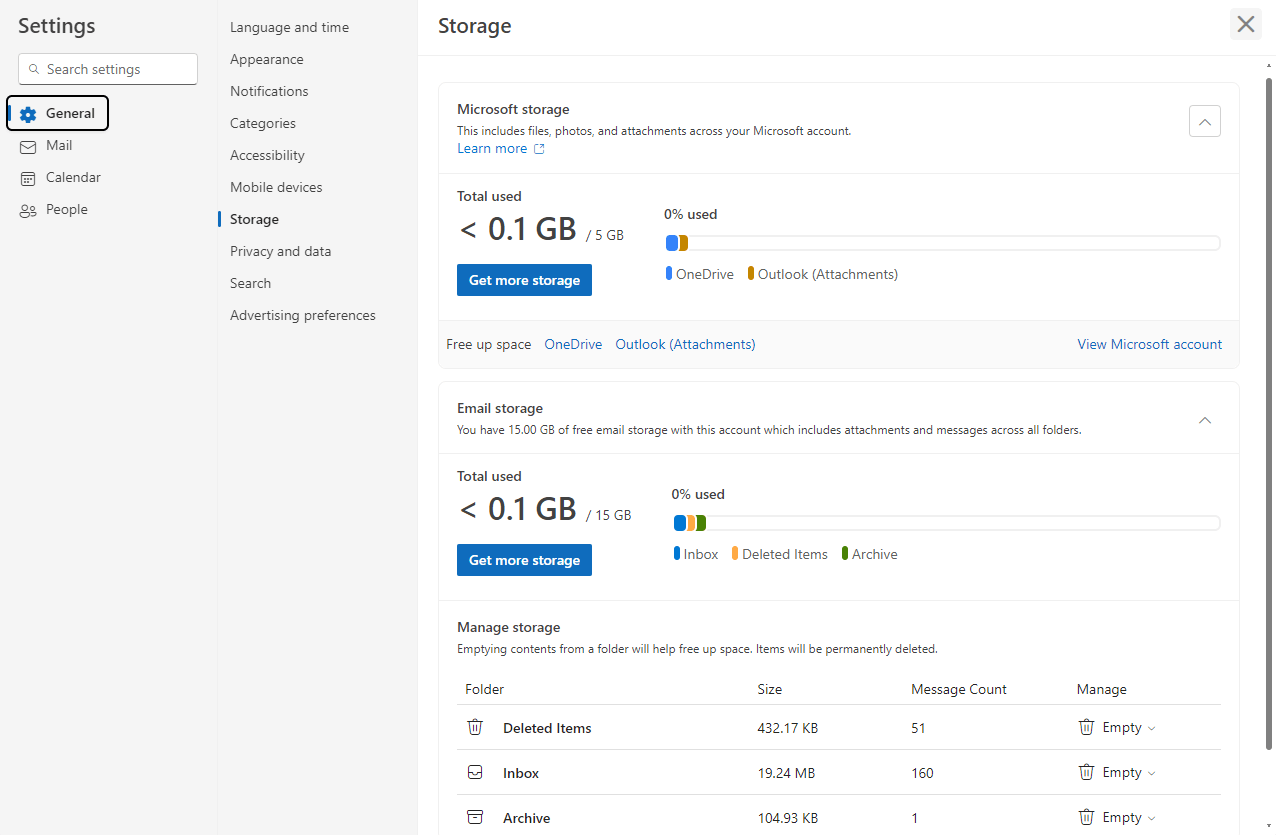
Task: Click the blue Inbox legend marker
Action: pos(677,554)
